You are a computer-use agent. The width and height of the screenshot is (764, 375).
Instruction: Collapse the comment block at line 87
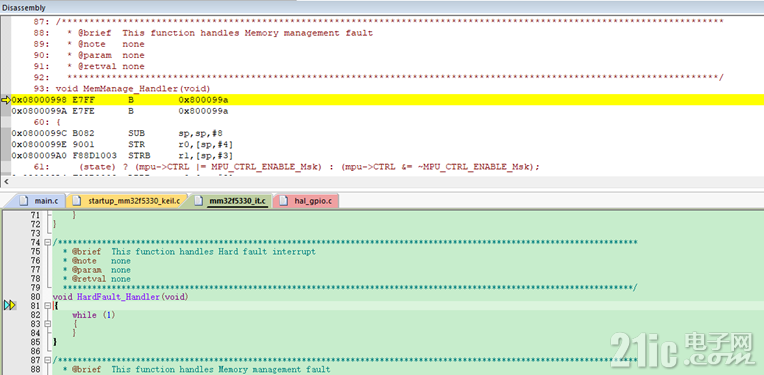(47, 360)
